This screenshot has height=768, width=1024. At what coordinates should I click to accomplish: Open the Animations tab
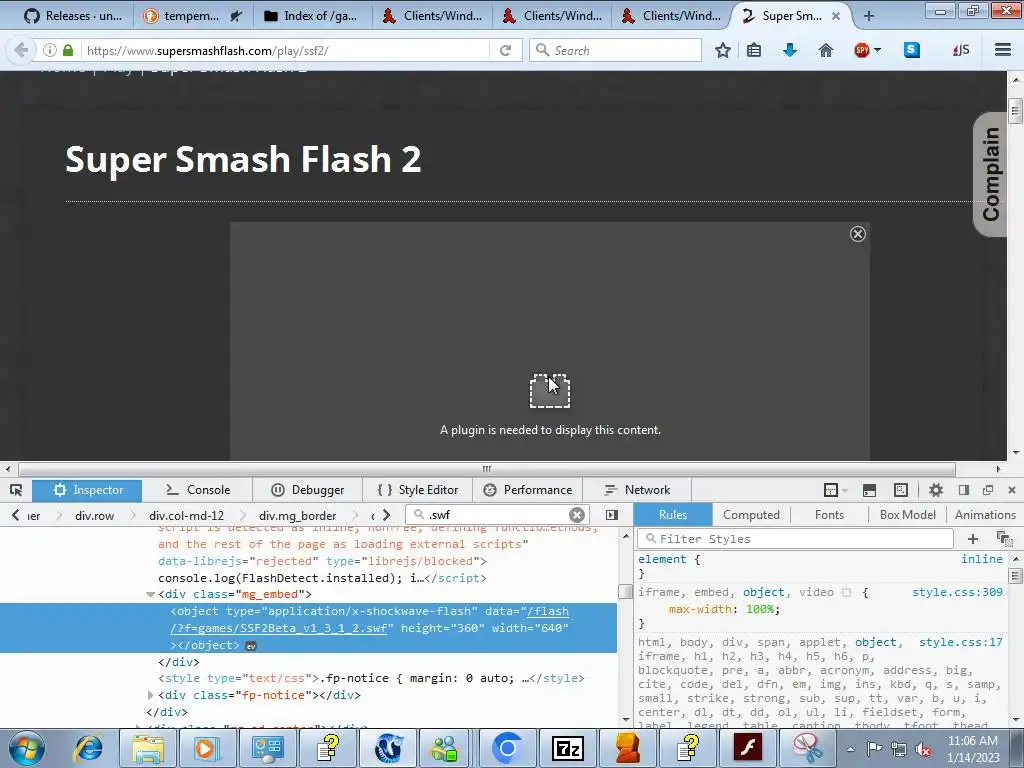(985, 515)
